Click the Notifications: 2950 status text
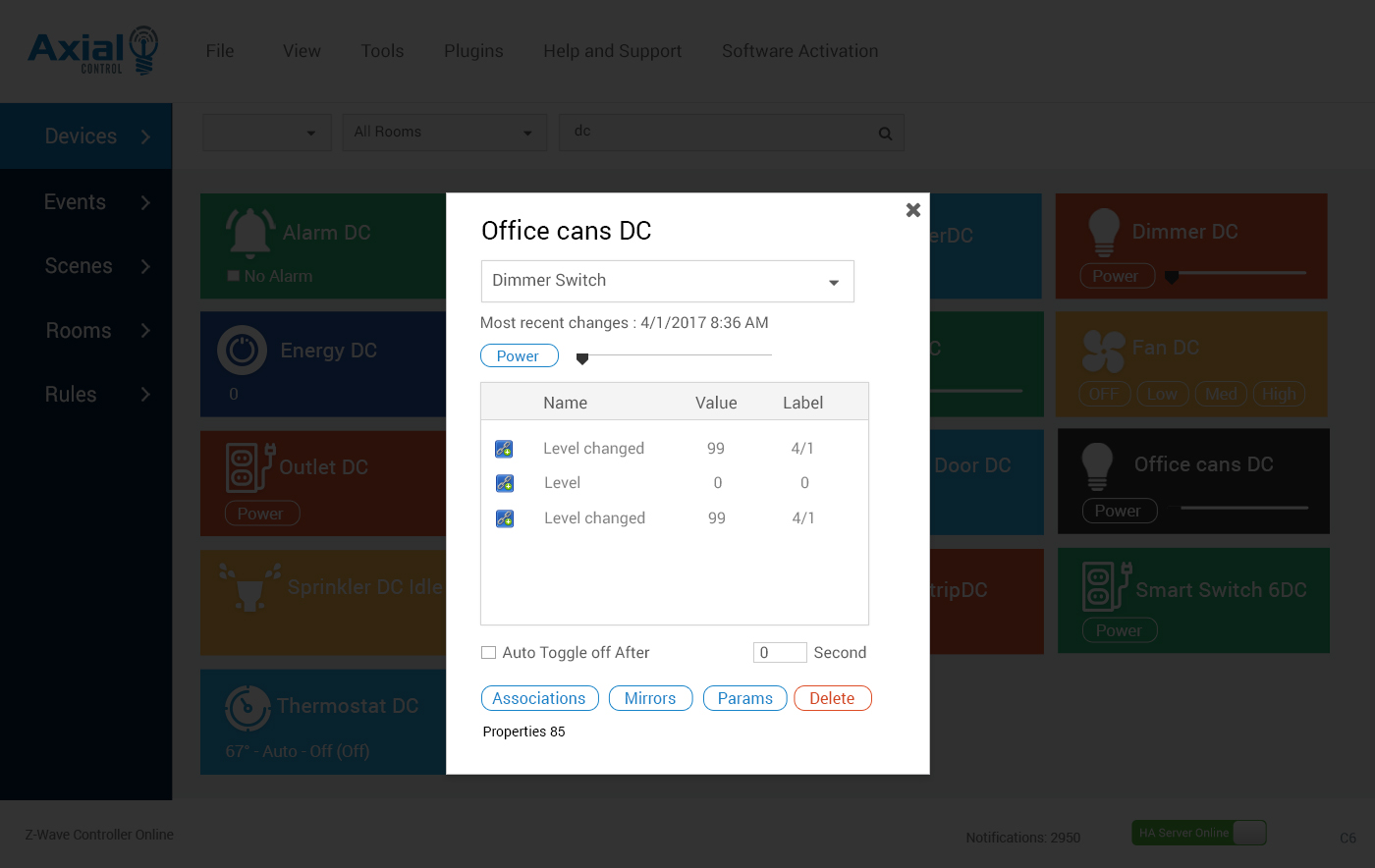 (1023, 838)
